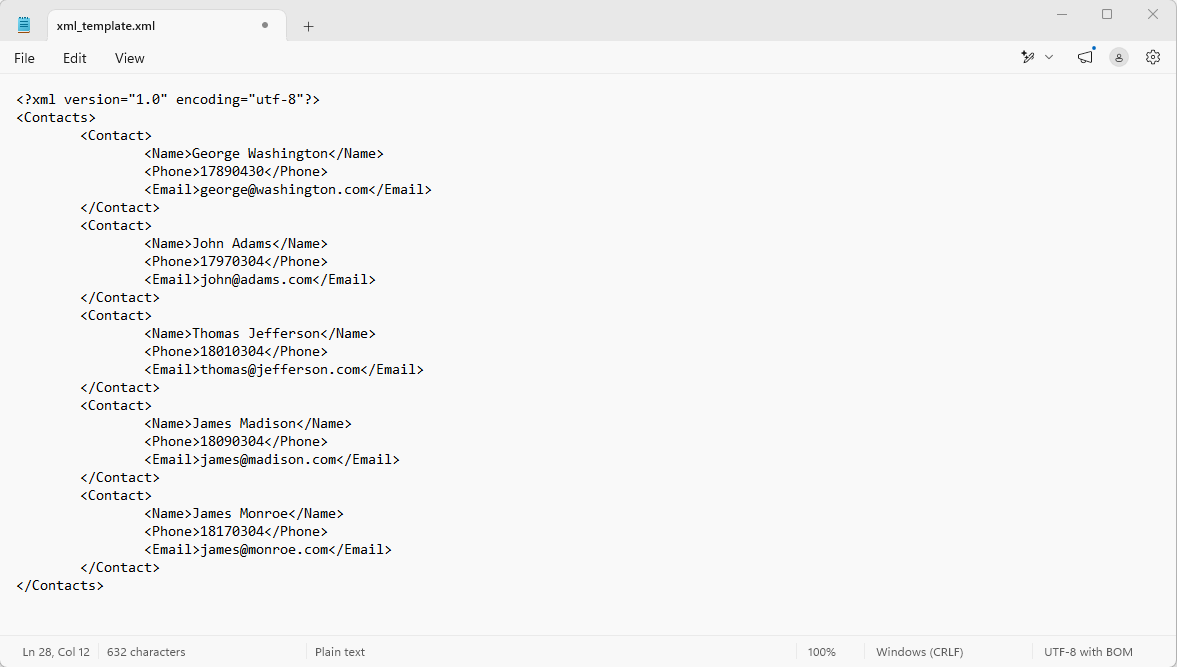This screenshot has width=1177, height=667.
Task: Click the thomas@jefferson.com email line
Action: click(284, 369)
